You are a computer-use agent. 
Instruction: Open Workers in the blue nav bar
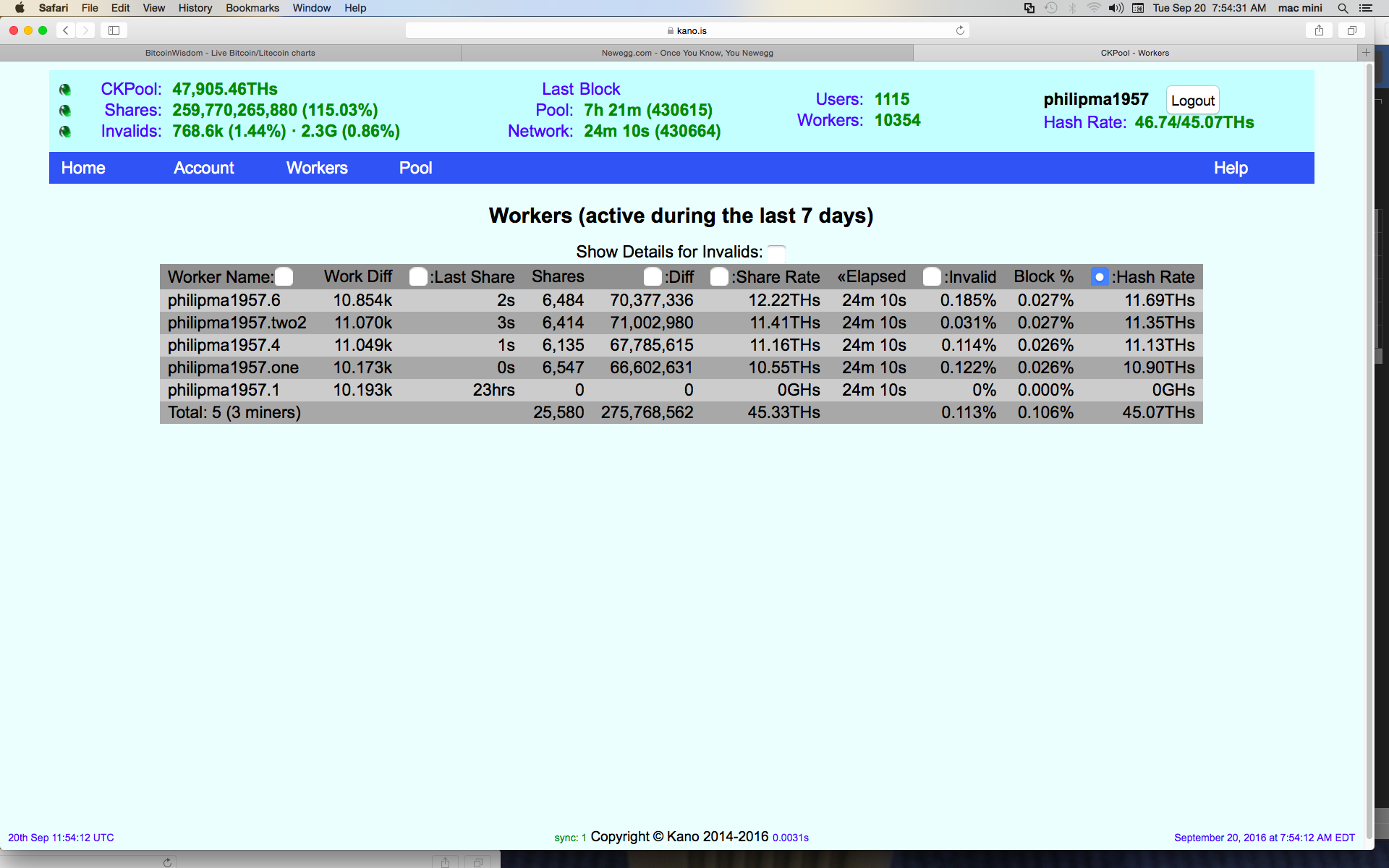317,168
